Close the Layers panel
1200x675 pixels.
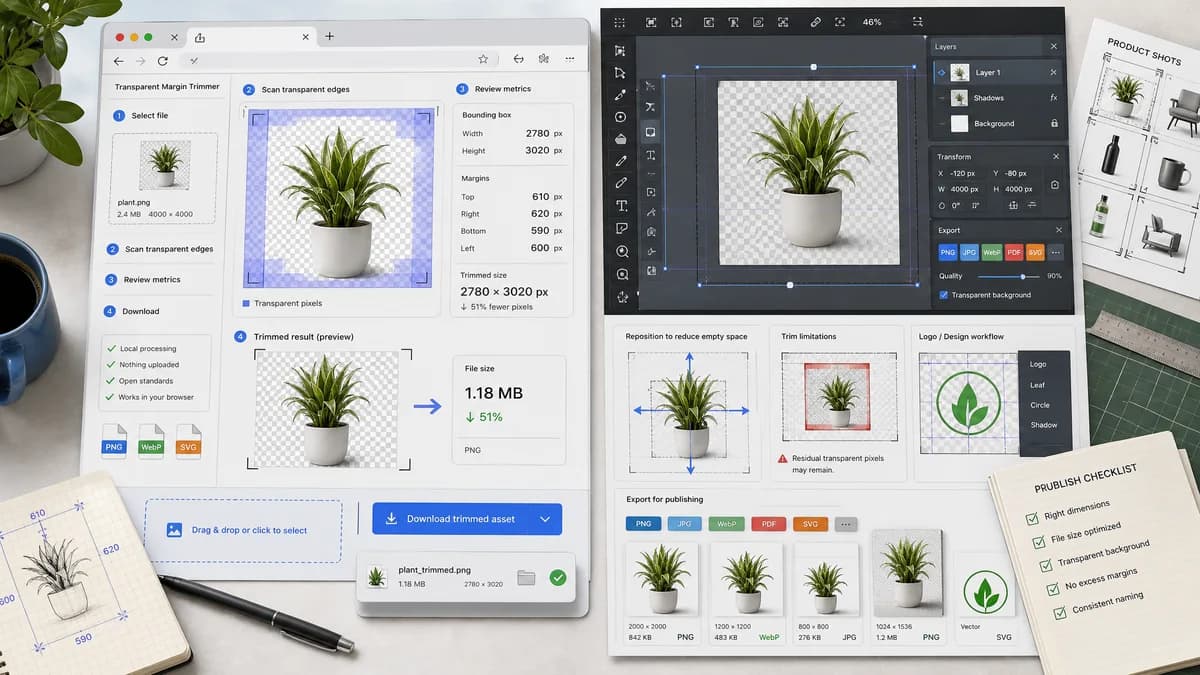(1053, 47)
